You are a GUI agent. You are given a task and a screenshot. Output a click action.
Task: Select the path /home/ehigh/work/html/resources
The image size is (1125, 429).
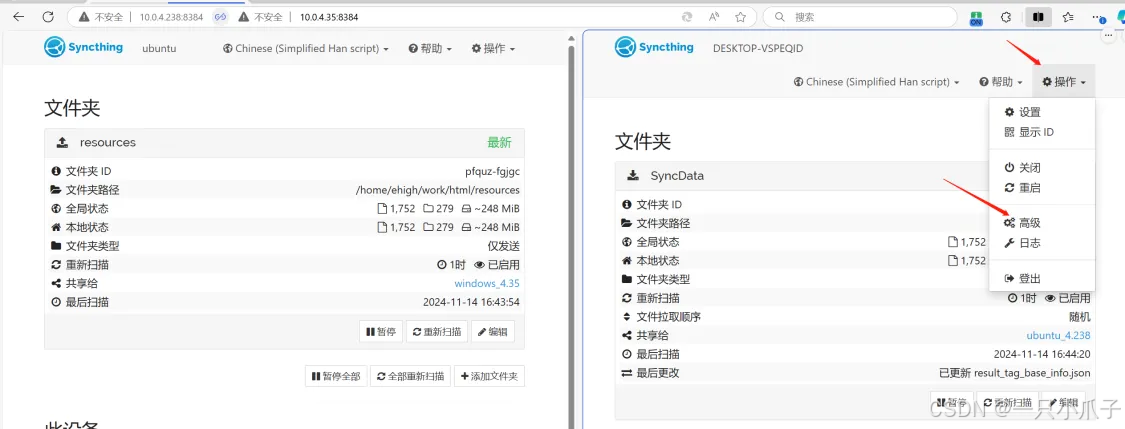pyautogui.click(x=438, y=190)
